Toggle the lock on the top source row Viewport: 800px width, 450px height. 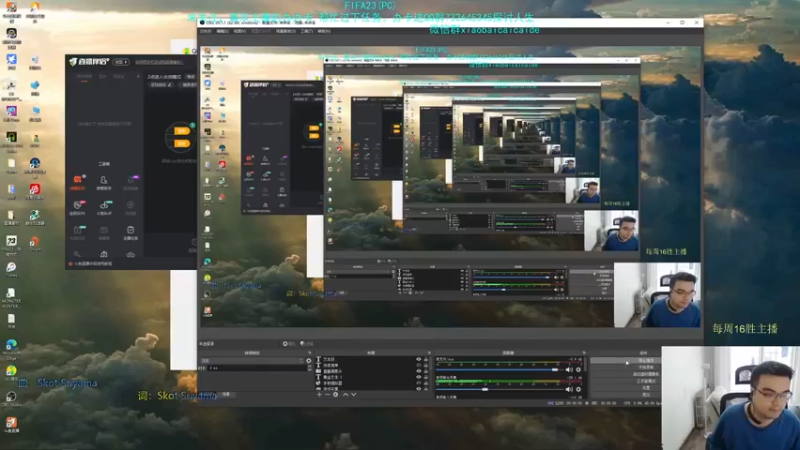[426, 359]
